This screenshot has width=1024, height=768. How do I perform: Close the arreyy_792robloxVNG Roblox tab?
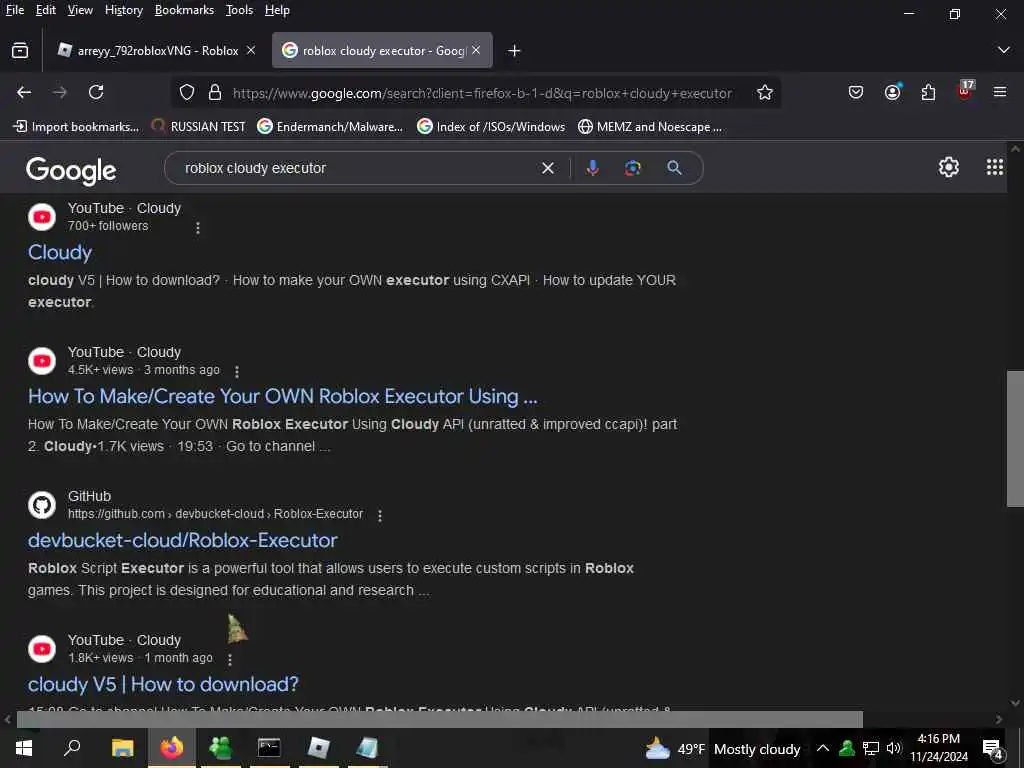(x=251, y=50)
